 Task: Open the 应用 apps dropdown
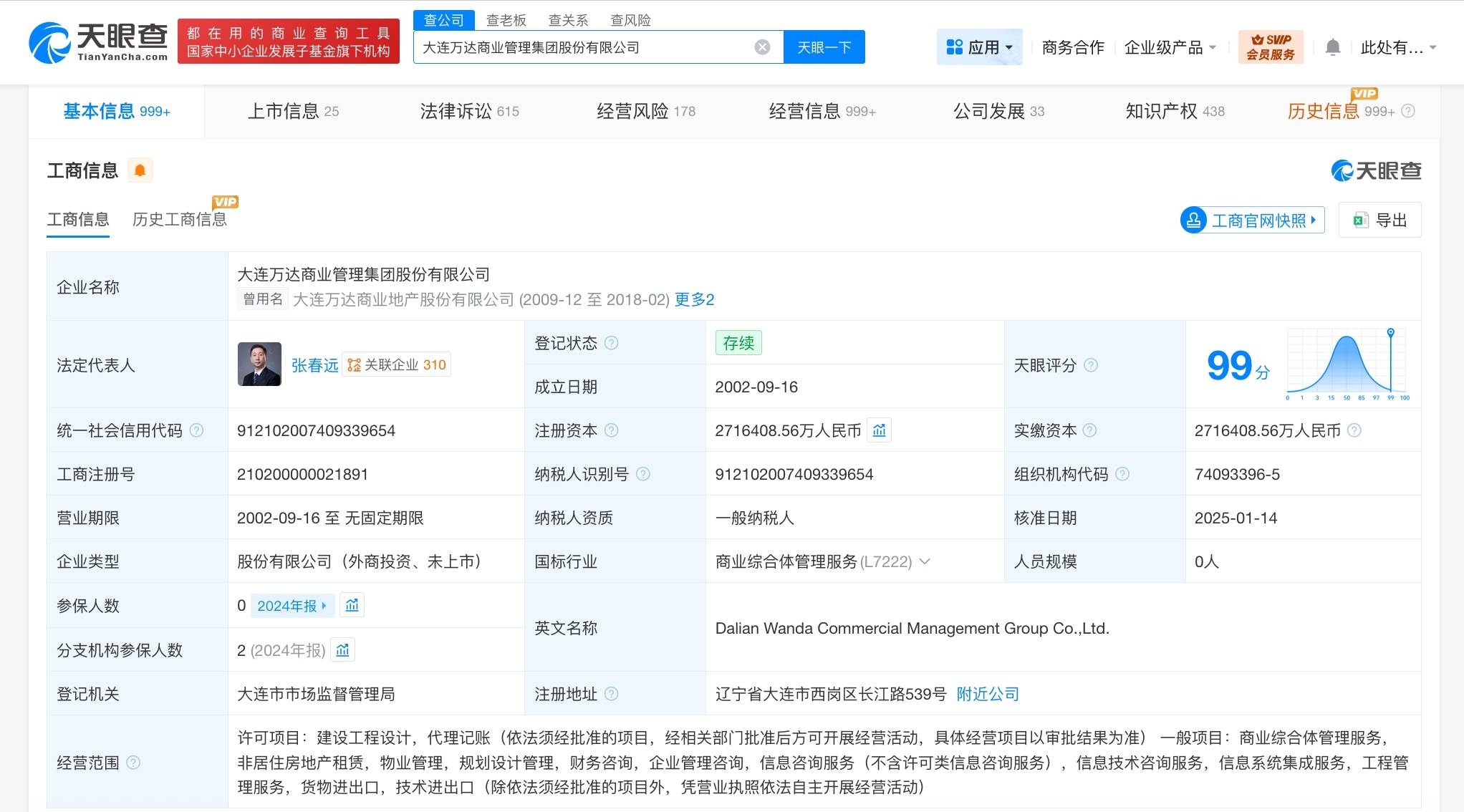[980, 46]
